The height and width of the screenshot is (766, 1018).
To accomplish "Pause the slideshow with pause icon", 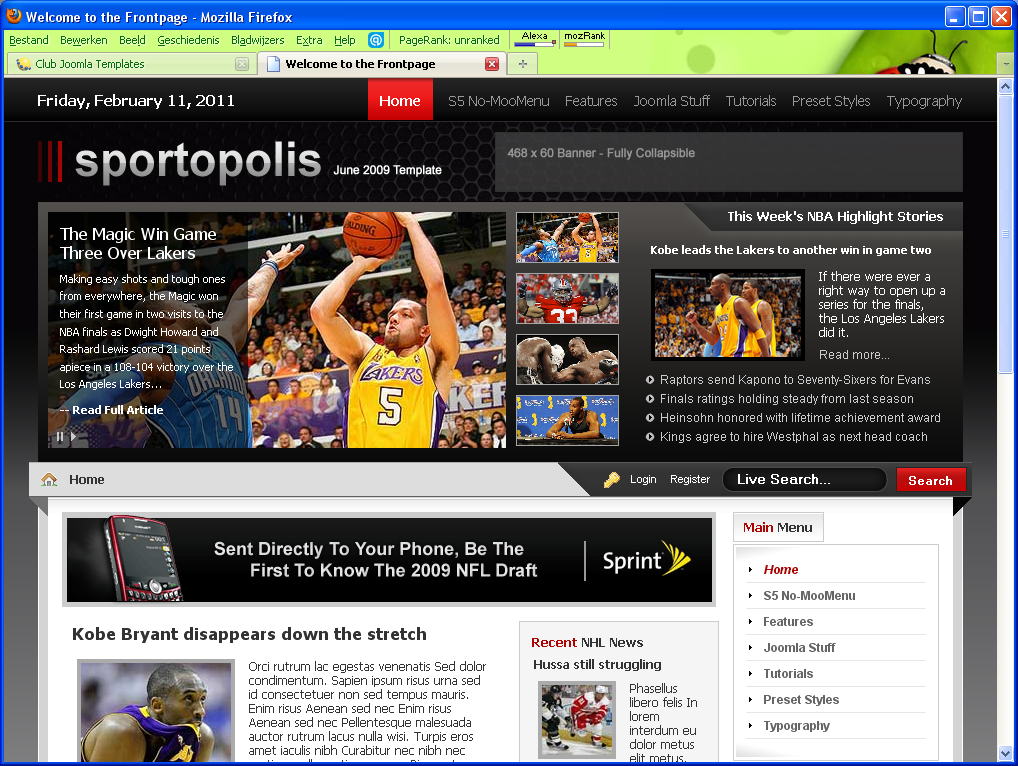I will (x=60, y=437).
